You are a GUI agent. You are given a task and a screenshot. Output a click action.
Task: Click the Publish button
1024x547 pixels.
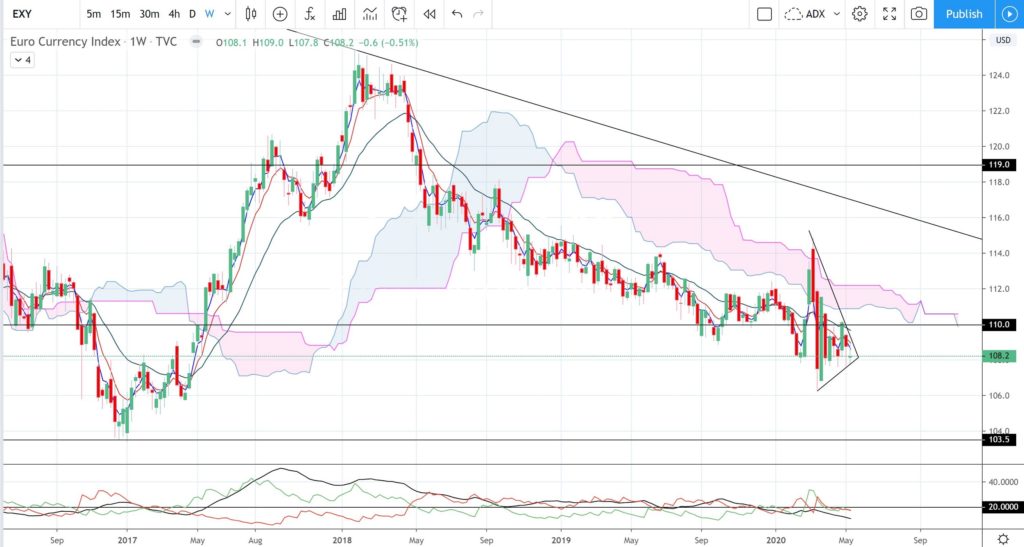pyautogui.click(x=964, y=14)
